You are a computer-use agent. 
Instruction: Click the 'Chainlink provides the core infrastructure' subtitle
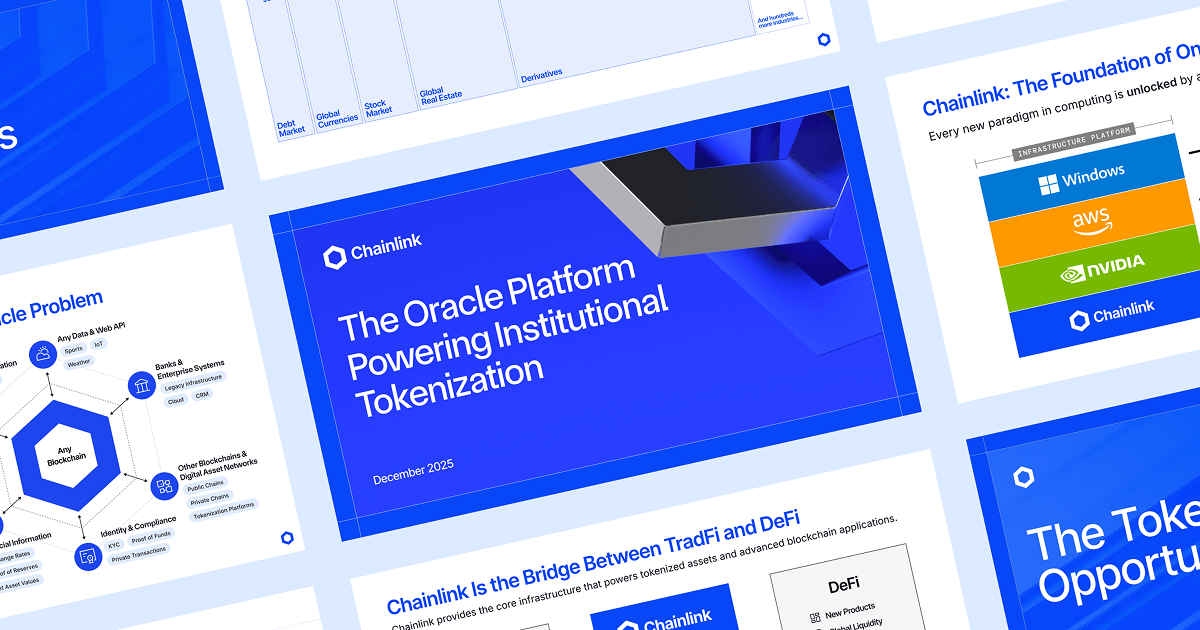click(644, 574)
